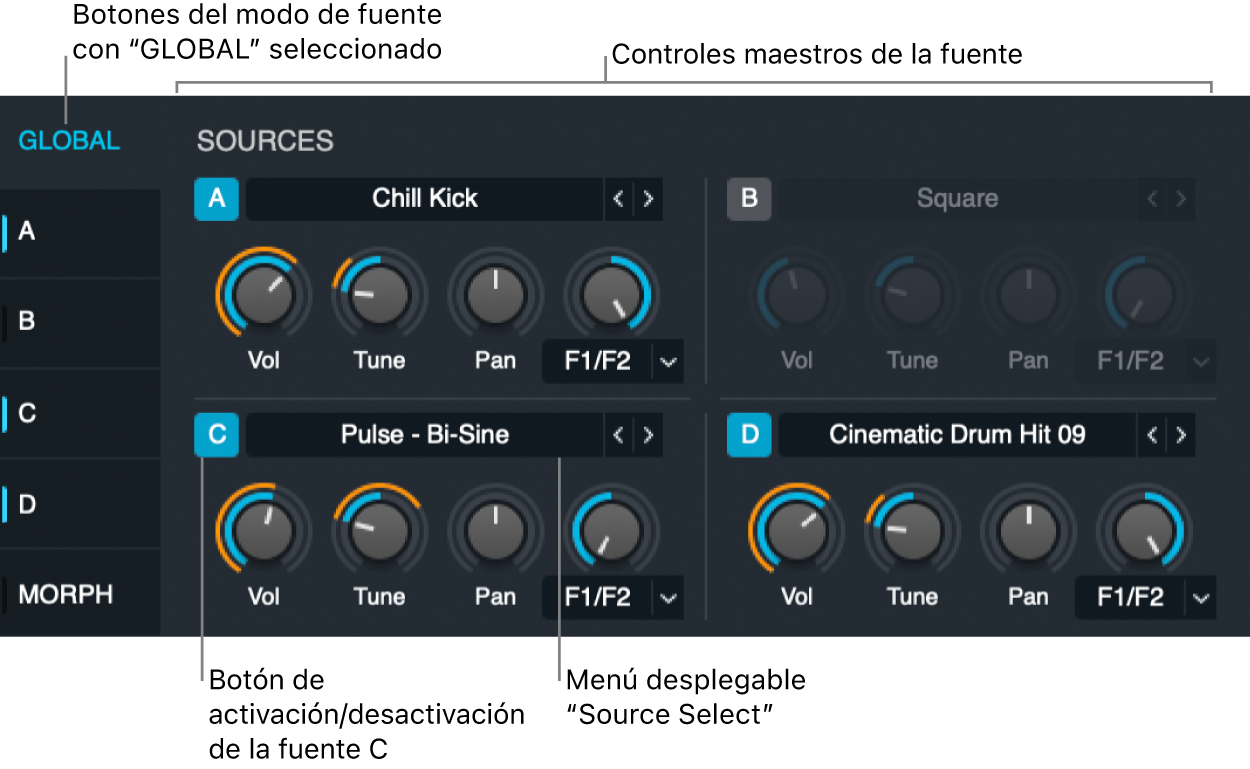Click source D Vol knob
Screen dimensions: 1250x769
tap(796, 530)
